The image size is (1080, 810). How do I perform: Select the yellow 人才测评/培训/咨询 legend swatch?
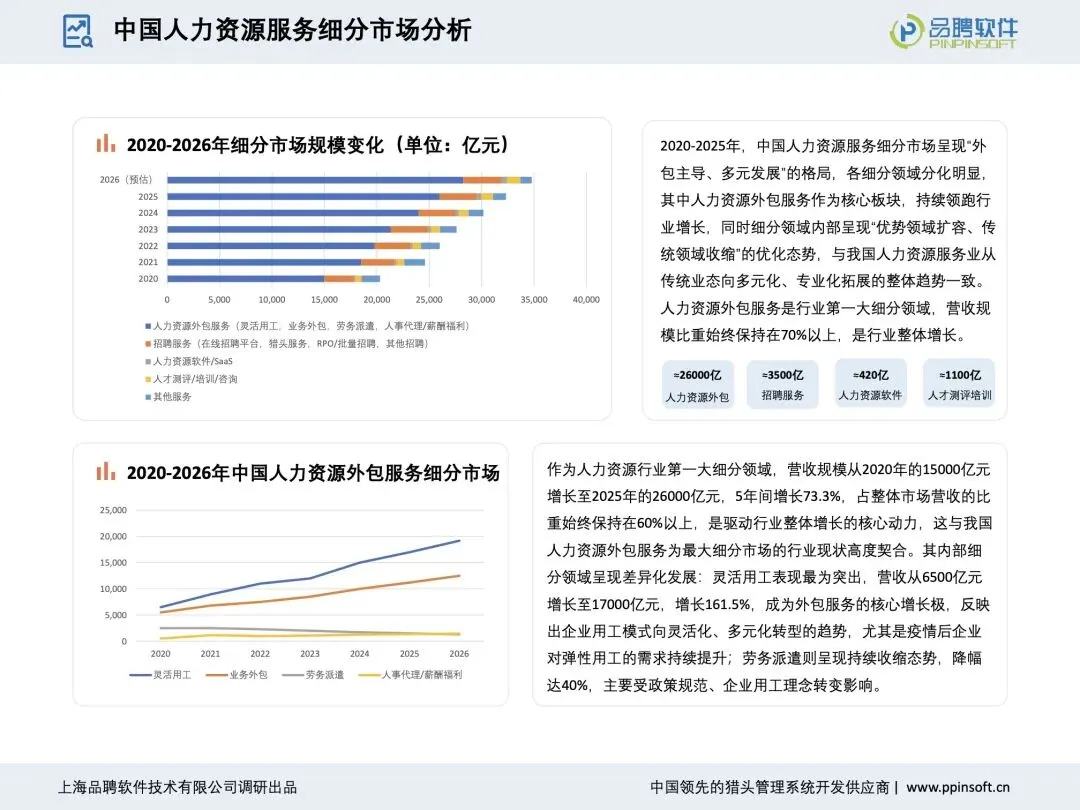point(148,379)
